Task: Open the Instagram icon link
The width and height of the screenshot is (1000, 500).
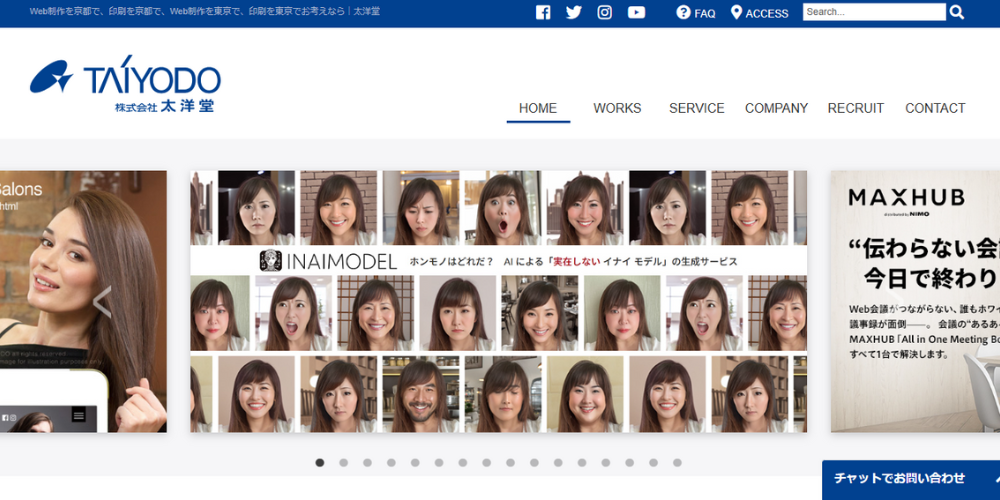Action: (x=604, y=13)
